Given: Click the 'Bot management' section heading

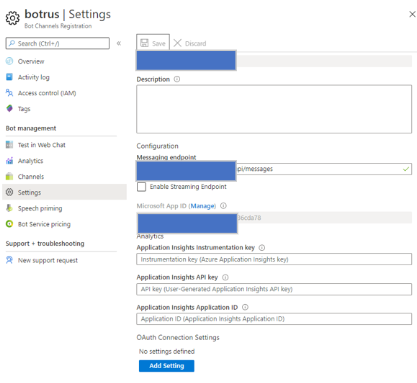Looking at the screenshot, I should [31, 128].
